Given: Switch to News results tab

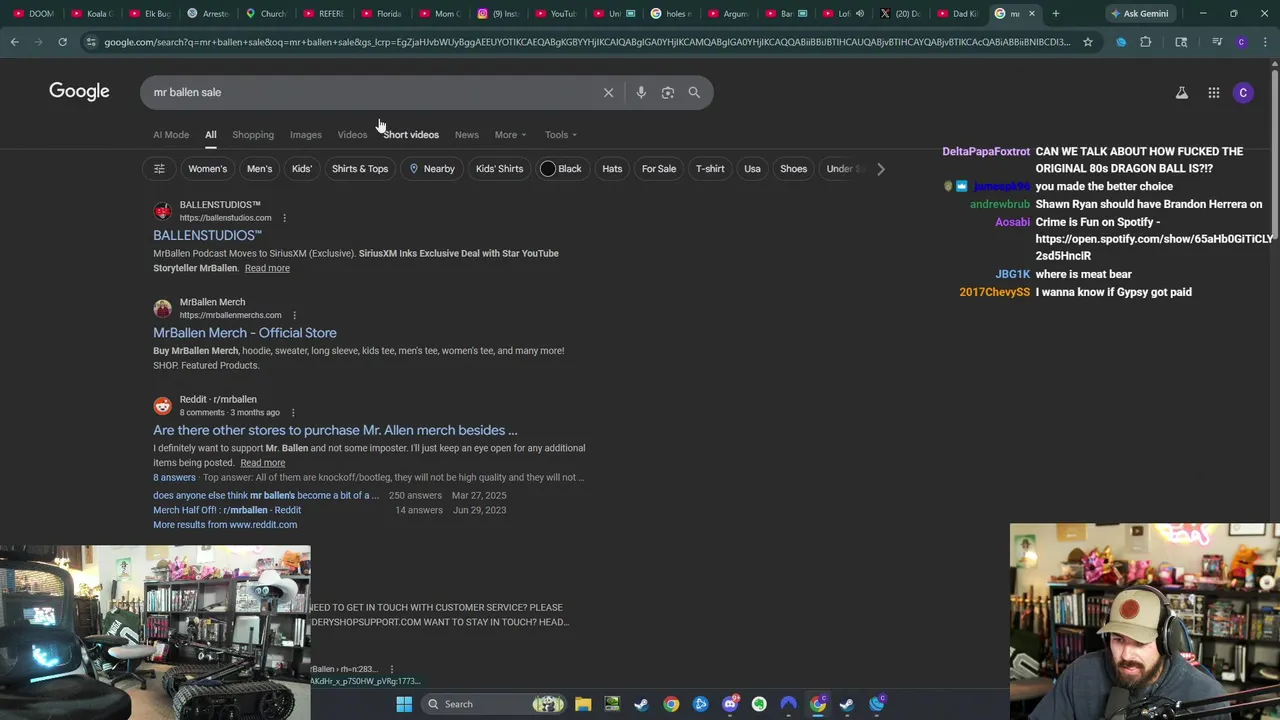Looking at the screenshot, I should tap(467, 135).
